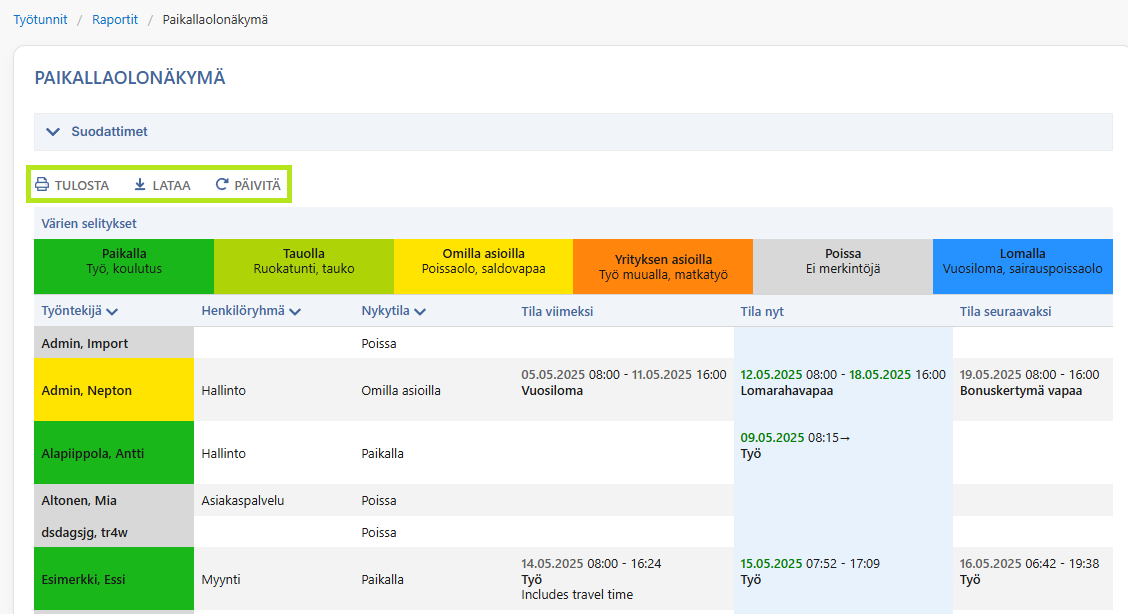Click Hallinto group for Admin, Nepton

pos(224,390)
